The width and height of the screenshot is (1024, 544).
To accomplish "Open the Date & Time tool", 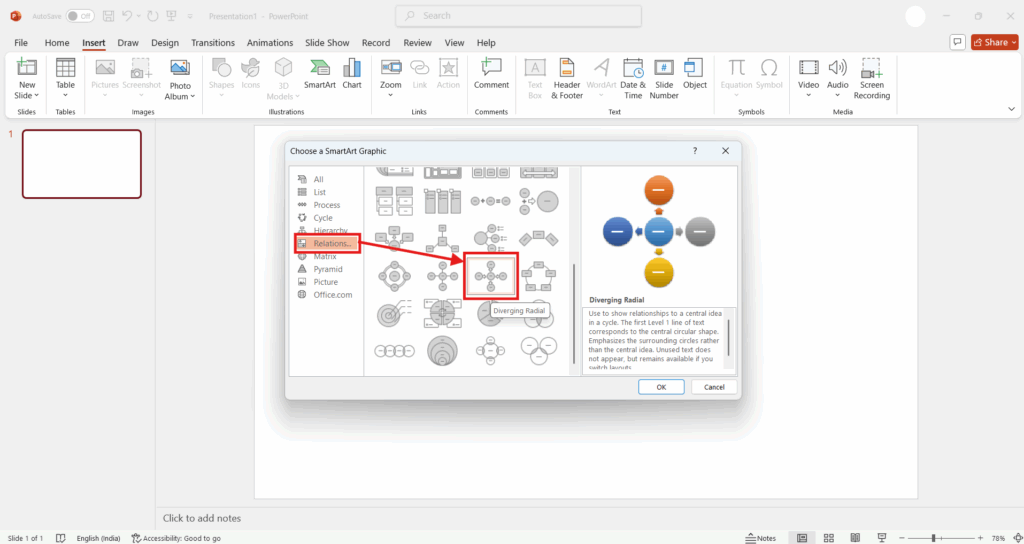I will coord(632,78).
